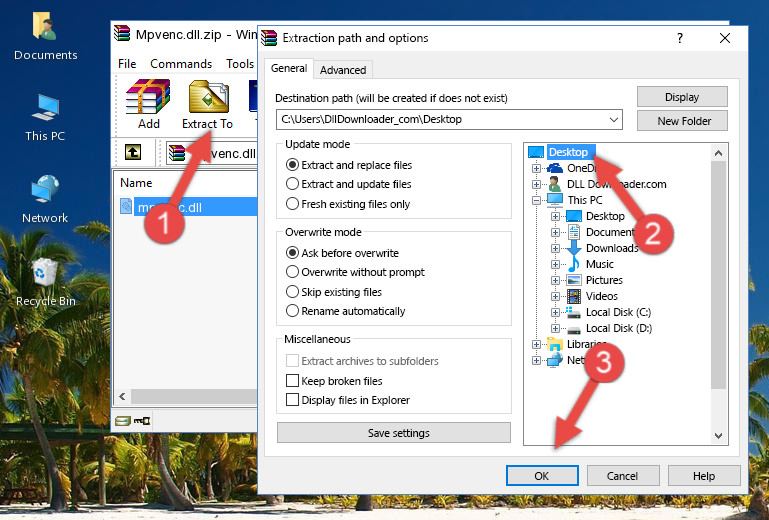Image resolution: width=769 pixels, height=520 pixels.
Task: Click the dll file icon in file list
Action: (x=126, y=207)
